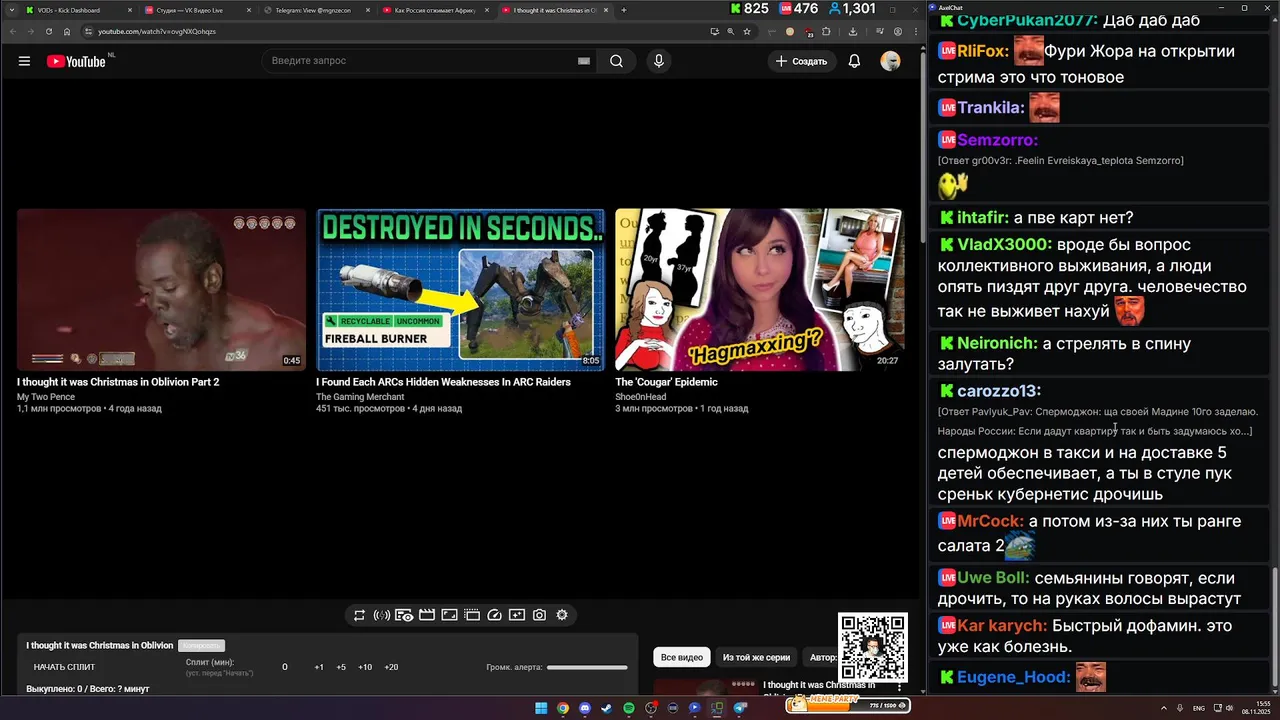The width and height of the screenshot is (1280, 720).
Task: Select the Все видео filter chip
Action: tap(682, 657)
